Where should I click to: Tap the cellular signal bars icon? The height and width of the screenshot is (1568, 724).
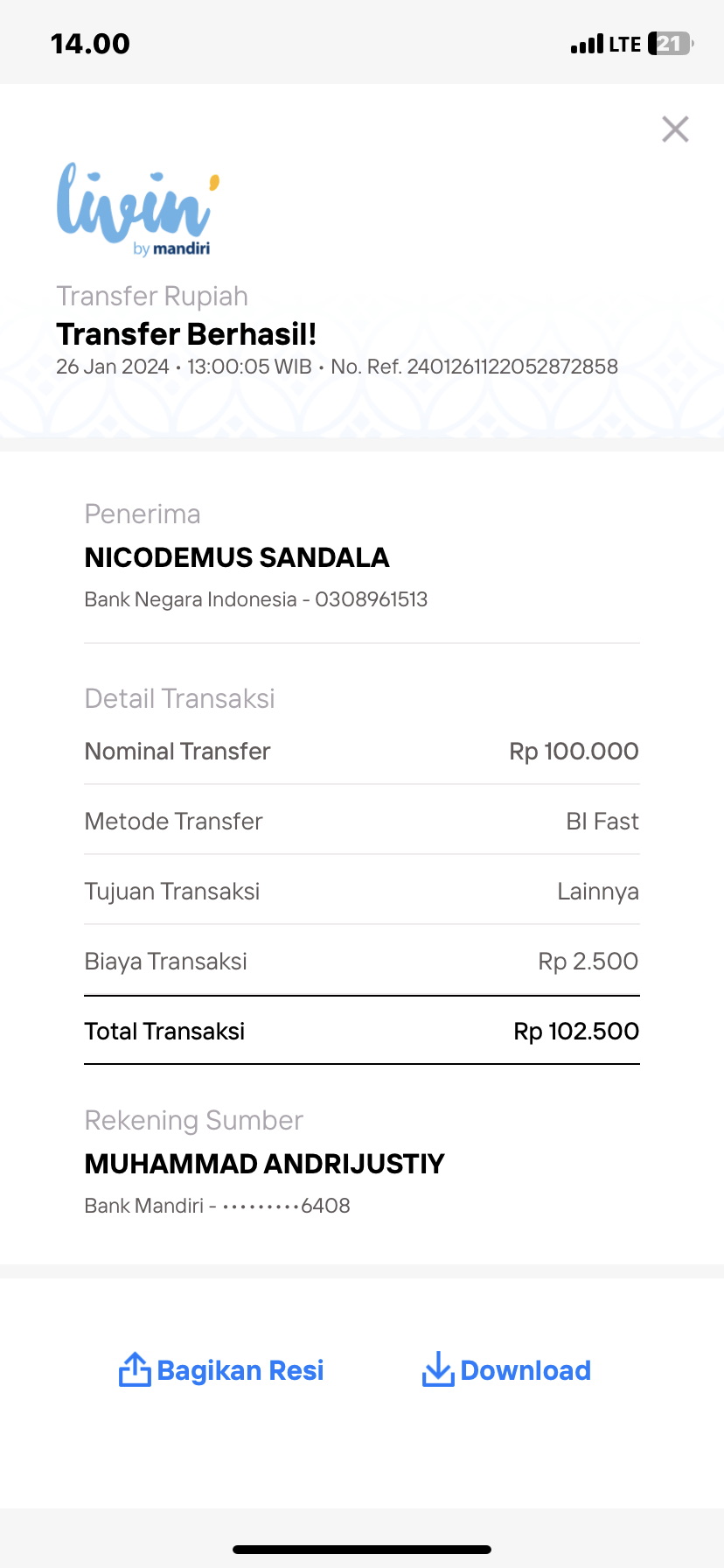coord(587,44)
